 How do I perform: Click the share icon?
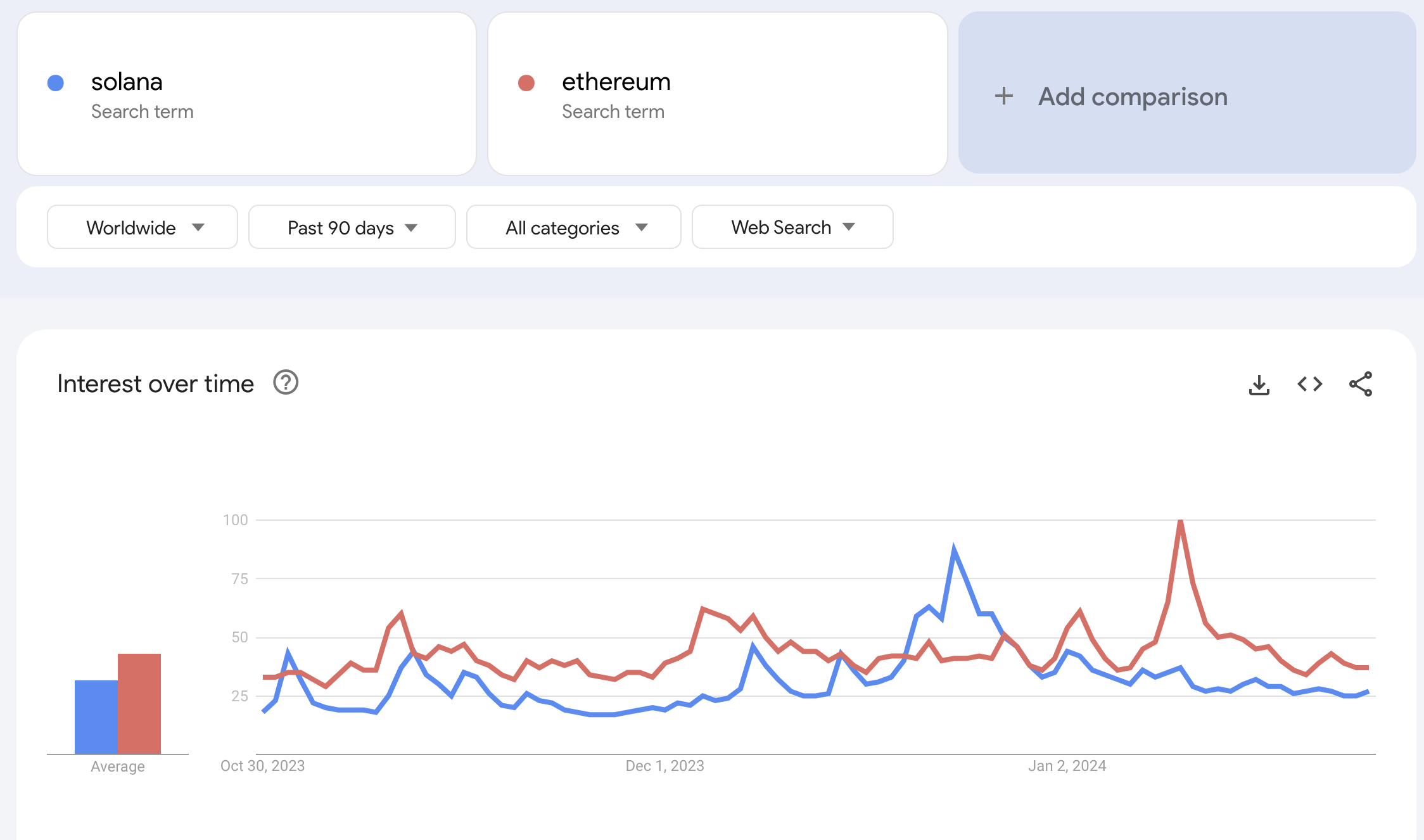click(1360, 385)
